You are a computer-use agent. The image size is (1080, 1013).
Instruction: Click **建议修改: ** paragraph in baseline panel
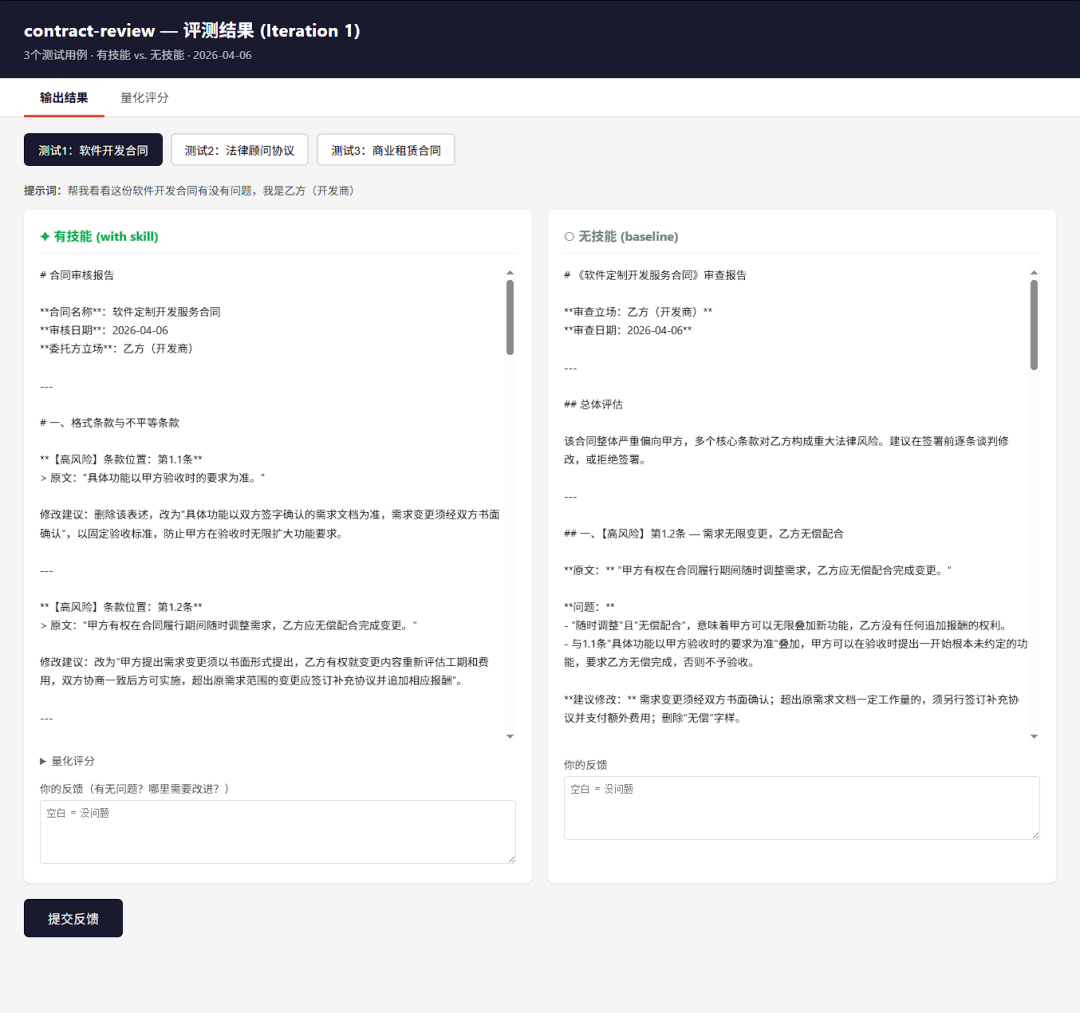792,709
